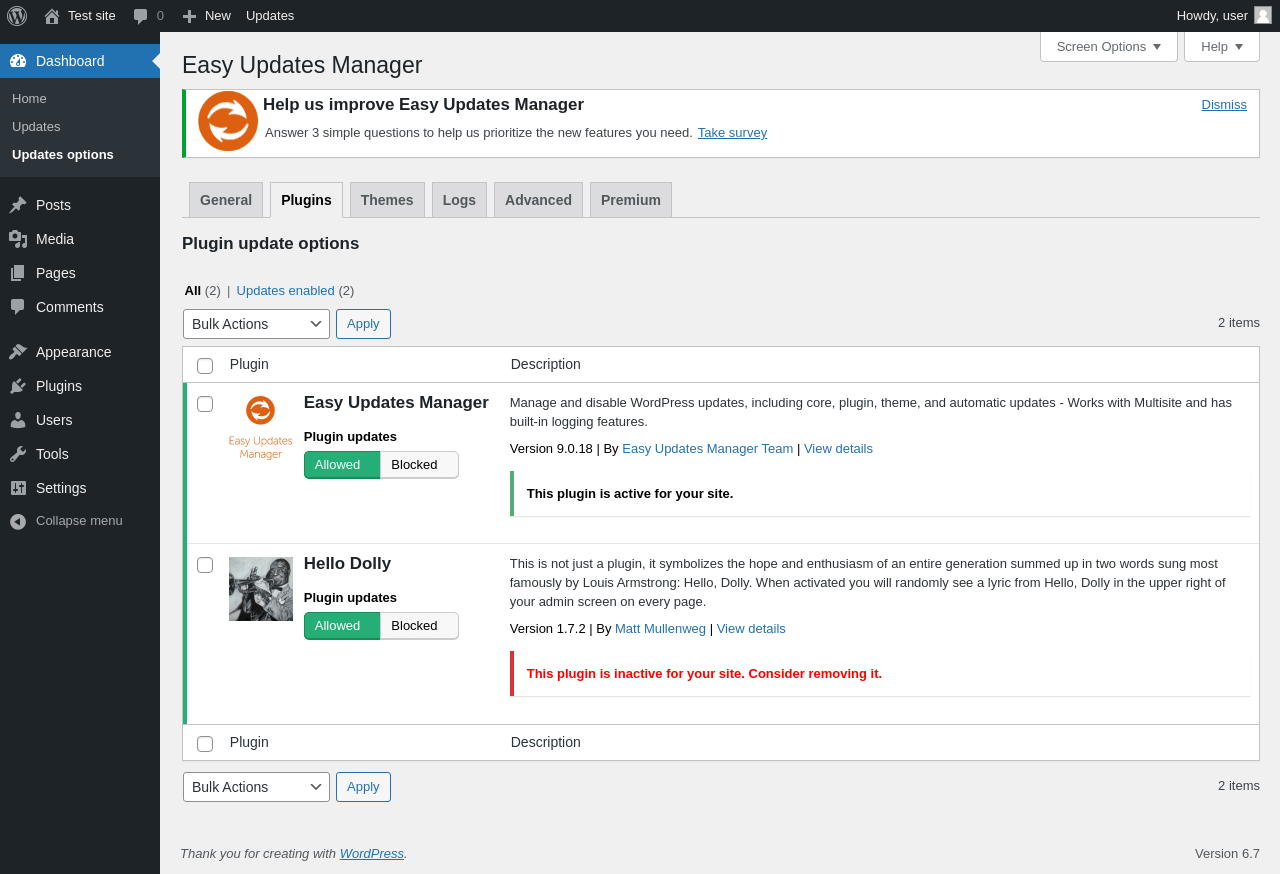Click the Hello Dolly plugin thumbnail
1280x874 pixels.
coord(261,589)
